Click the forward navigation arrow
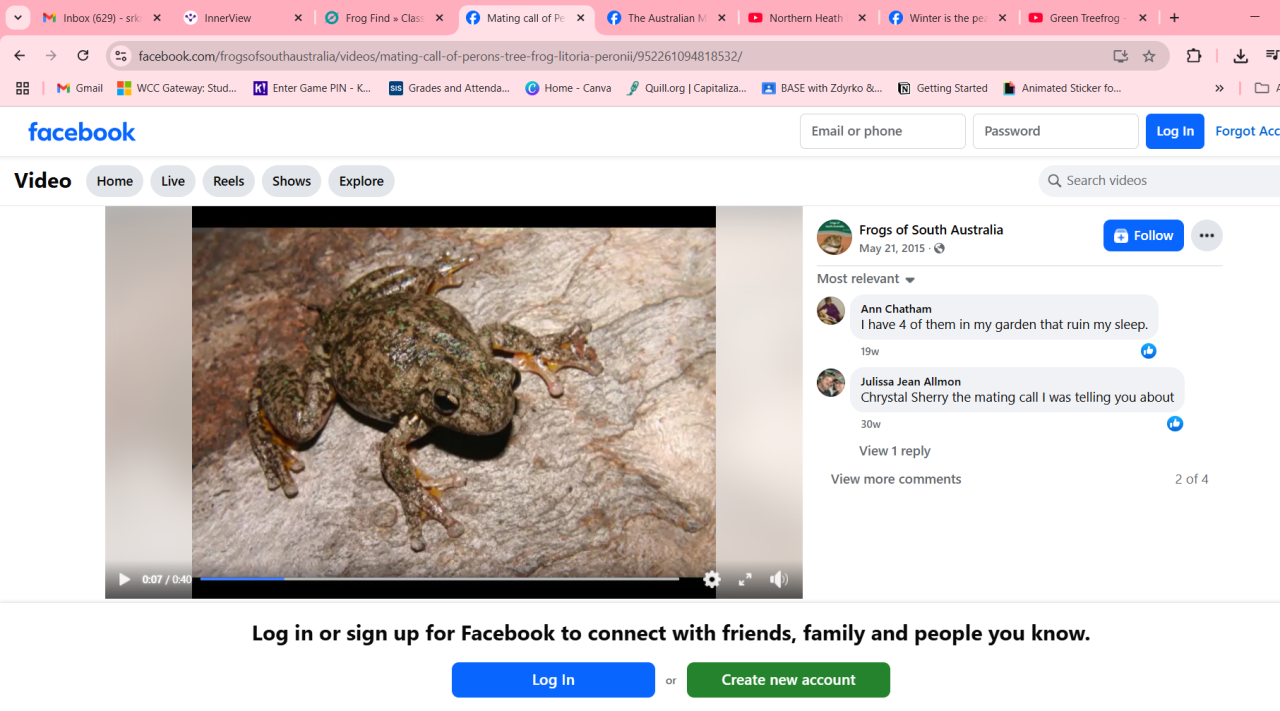This screenshot has width=1280, height=711. coord(51,56)
